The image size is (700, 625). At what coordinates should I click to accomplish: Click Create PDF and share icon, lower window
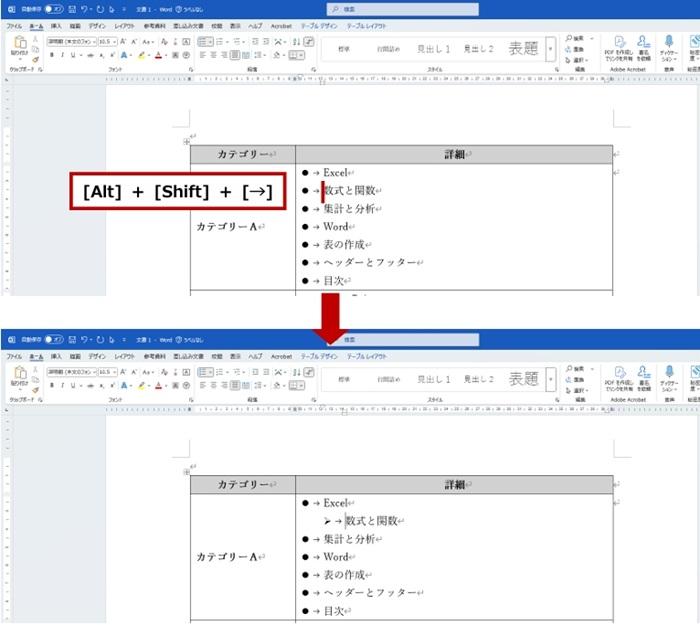click(x=617, y=374)
